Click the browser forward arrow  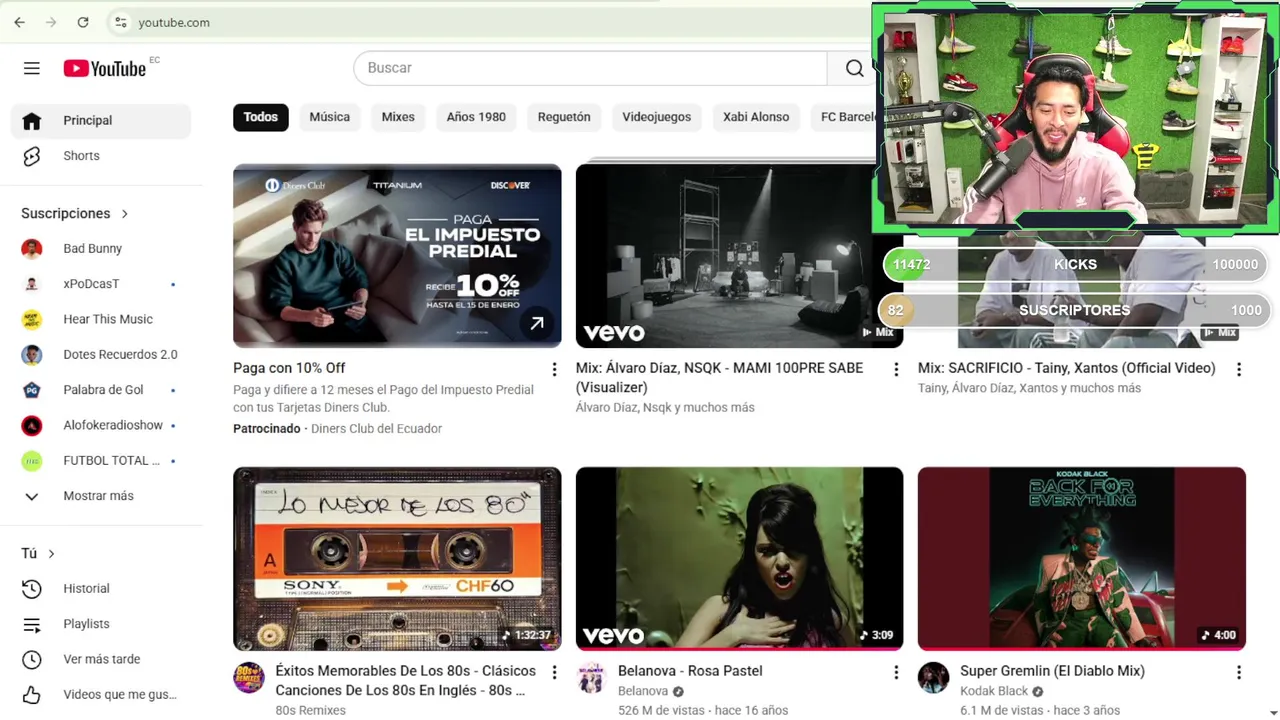point(51,22)
